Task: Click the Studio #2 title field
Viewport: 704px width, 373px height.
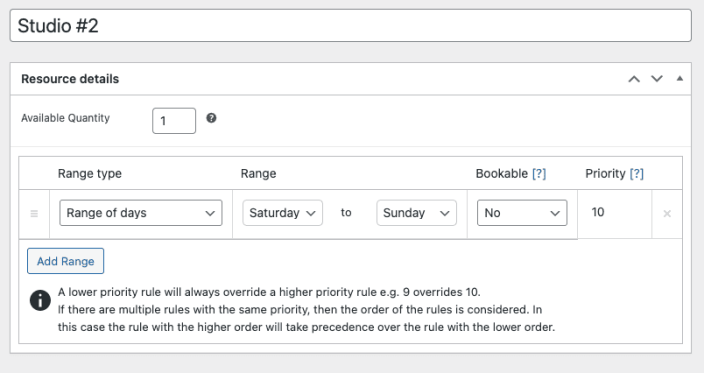Action: [351, 26]
